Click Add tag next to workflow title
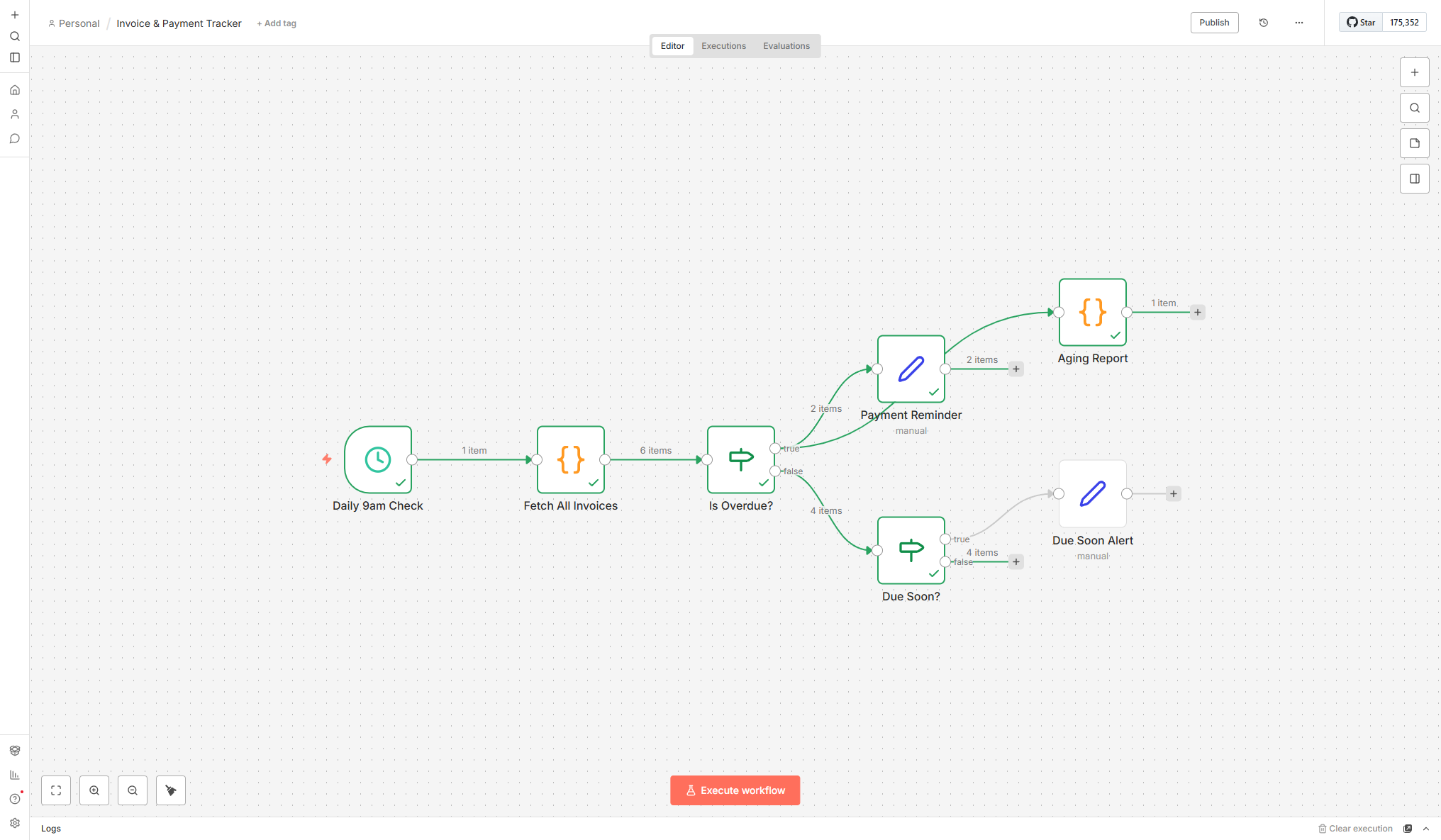Screen dimensions: 1441x840 276,23
